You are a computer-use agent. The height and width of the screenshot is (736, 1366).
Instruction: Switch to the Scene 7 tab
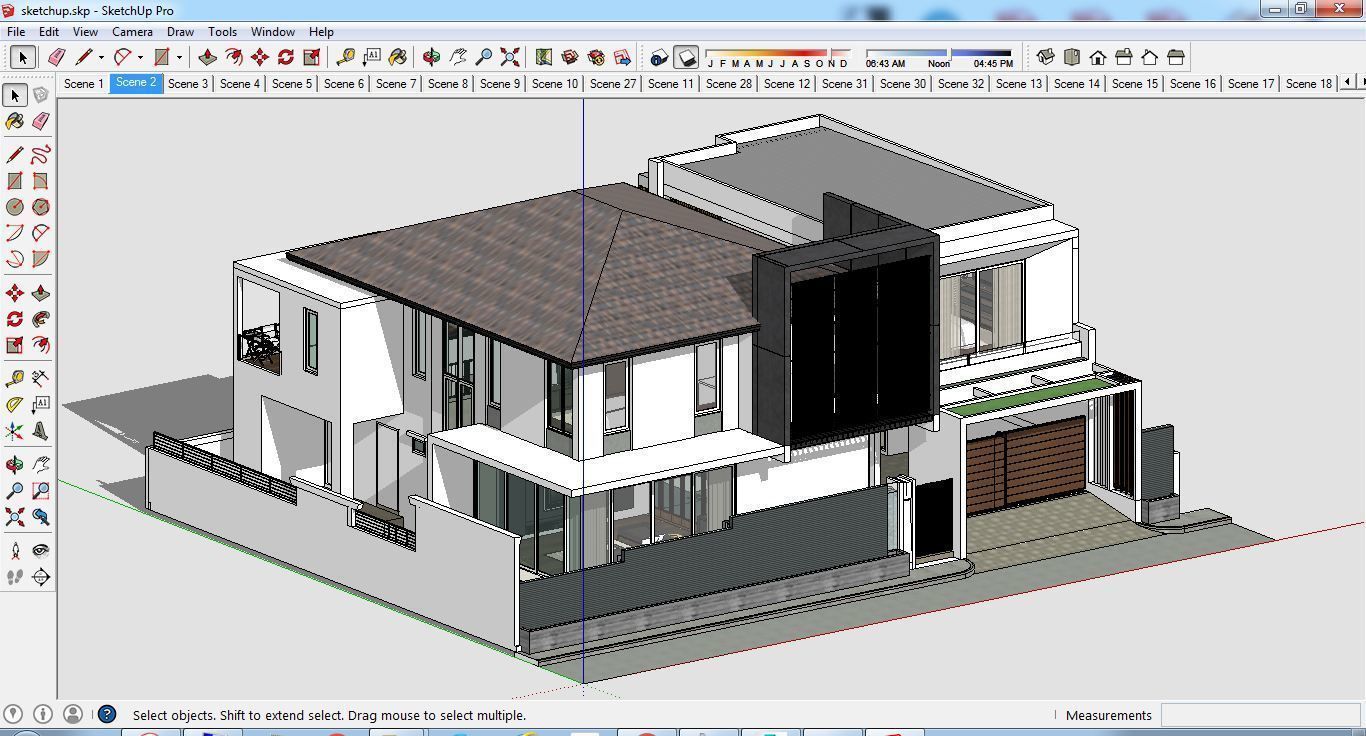click(396, 83)
